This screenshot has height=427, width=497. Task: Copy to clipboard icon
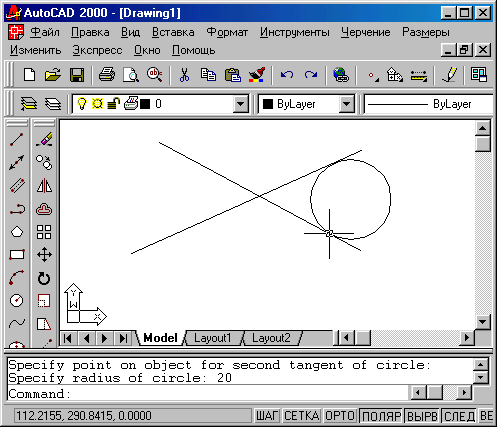[x=208, y=75]
